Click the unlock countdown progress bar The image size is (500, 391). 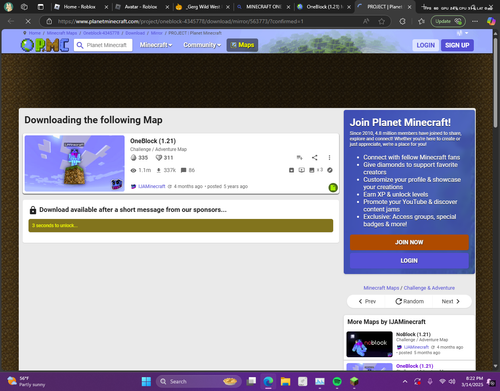(181, 225)
